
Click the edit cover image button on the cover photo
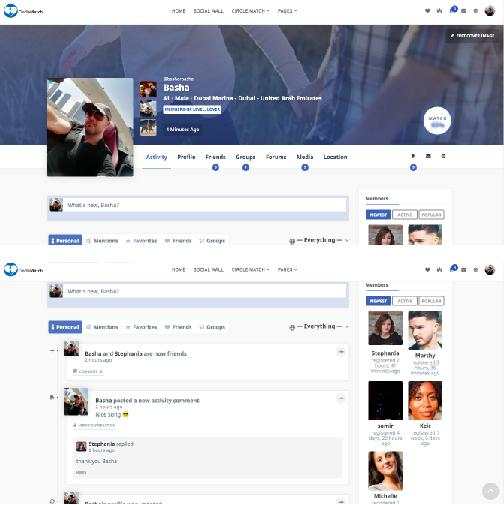click(472, 35)
